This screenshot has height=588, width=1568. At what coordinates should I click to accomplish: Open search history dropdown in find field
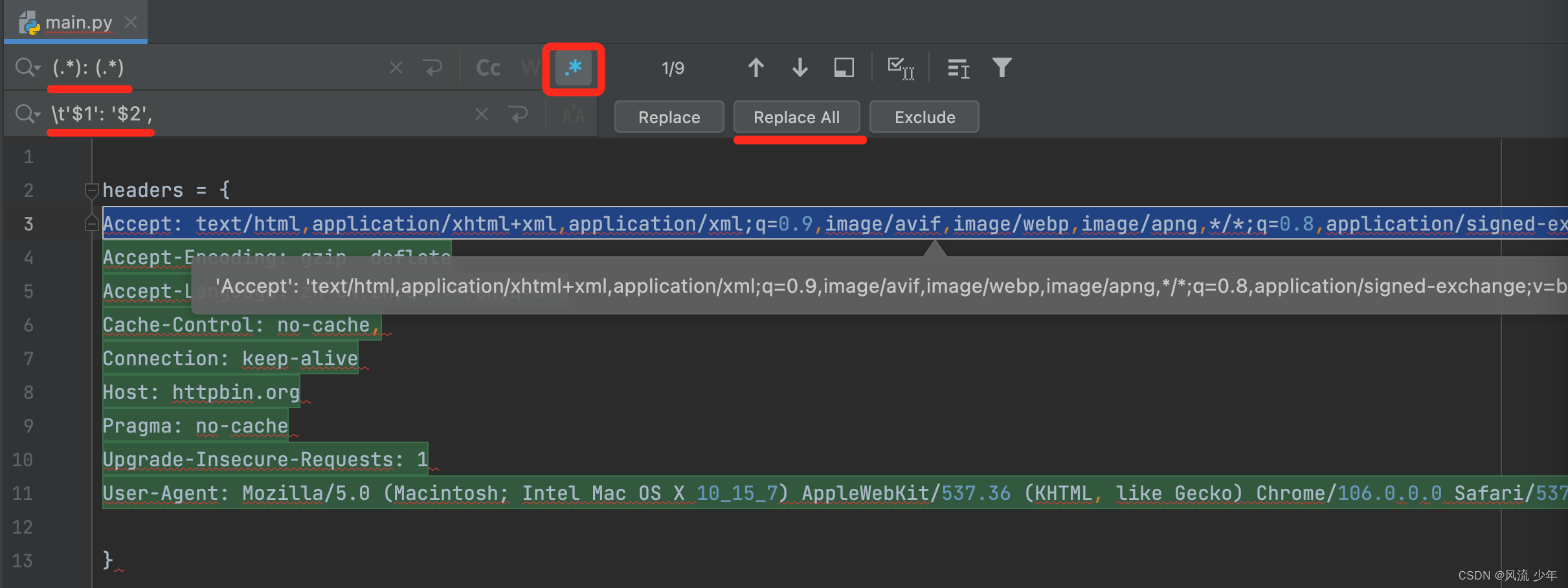(28, 67)
